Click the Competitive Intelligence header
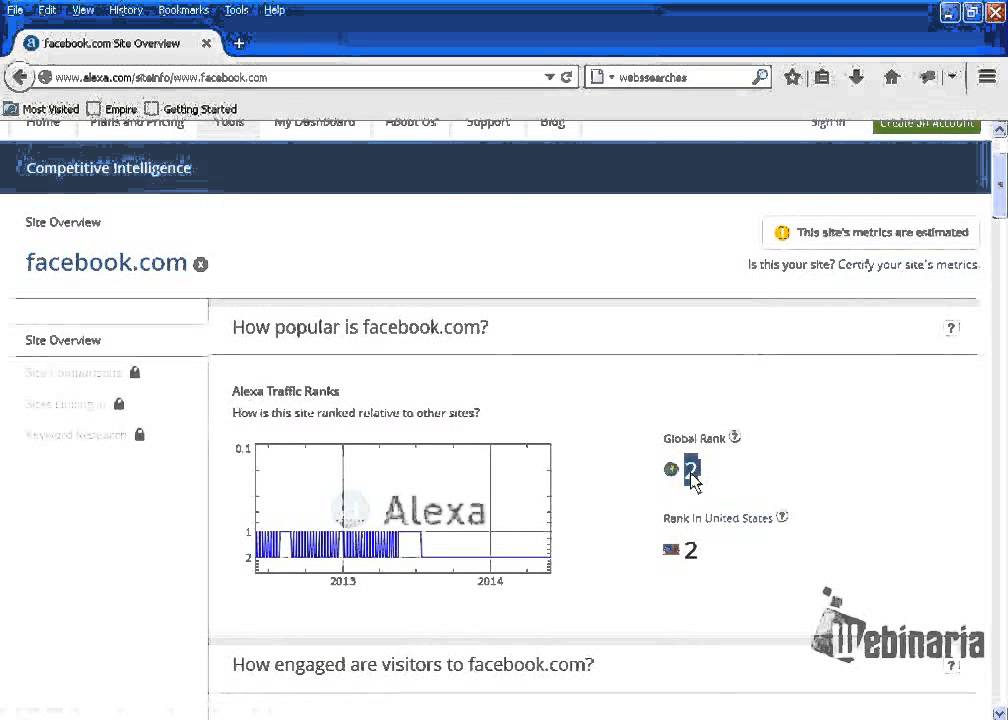The width and height of the screenshot is (1008, 720). point(109,168)
